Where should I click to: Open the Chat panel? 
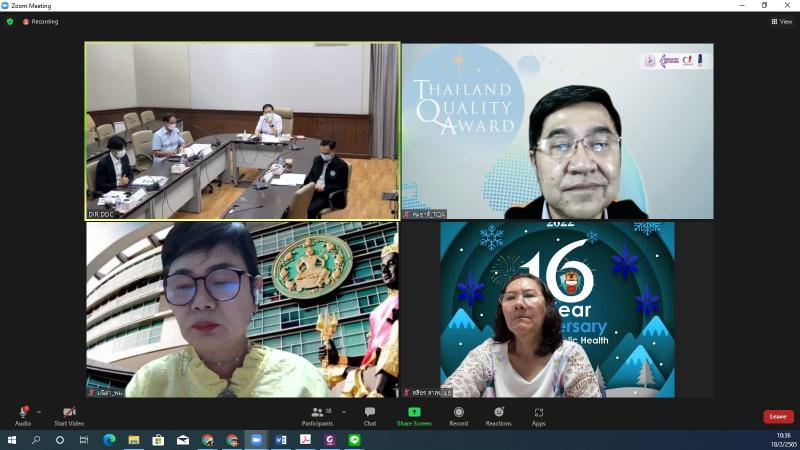(x=370, y=416)
